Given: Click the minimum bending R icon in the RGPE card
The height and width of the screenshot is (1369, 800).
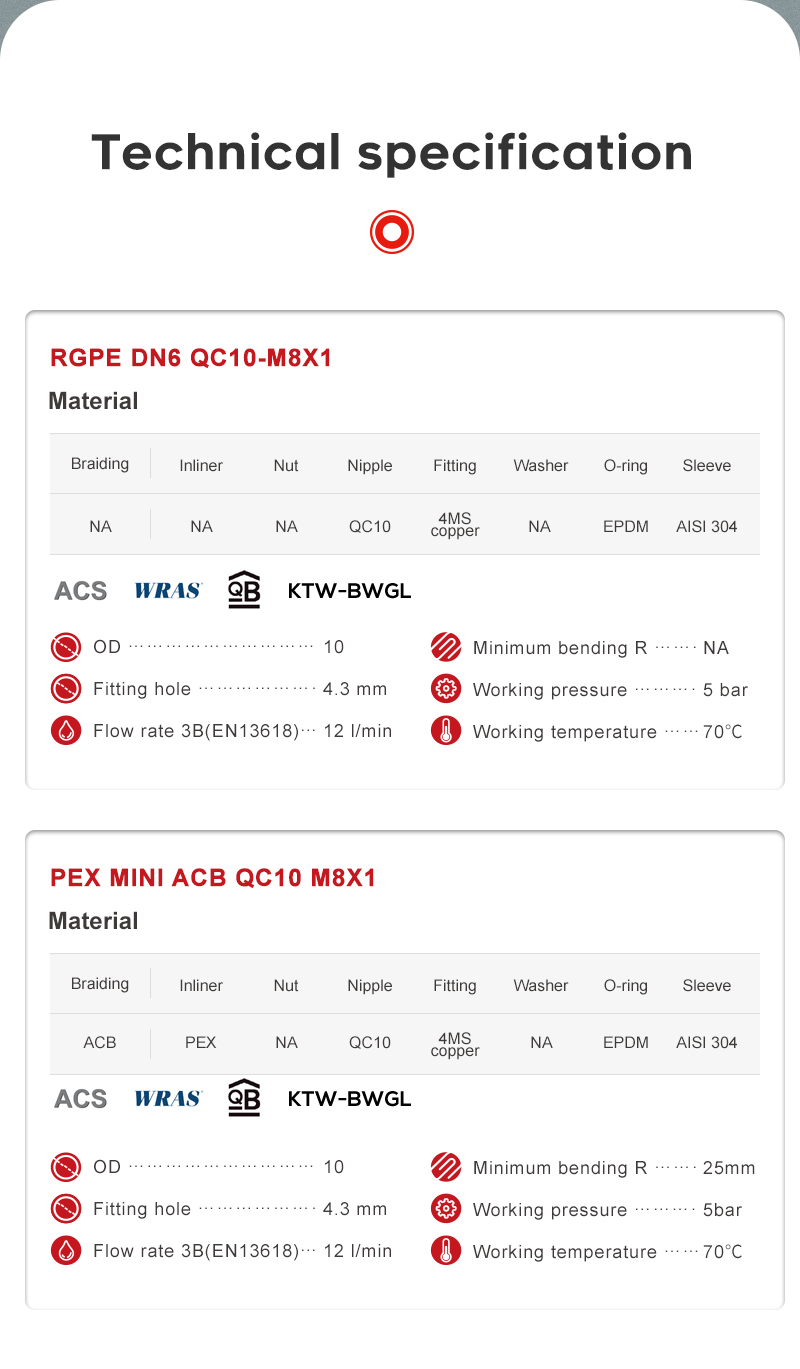Looking at the screenshot, I should pos(446,647).
